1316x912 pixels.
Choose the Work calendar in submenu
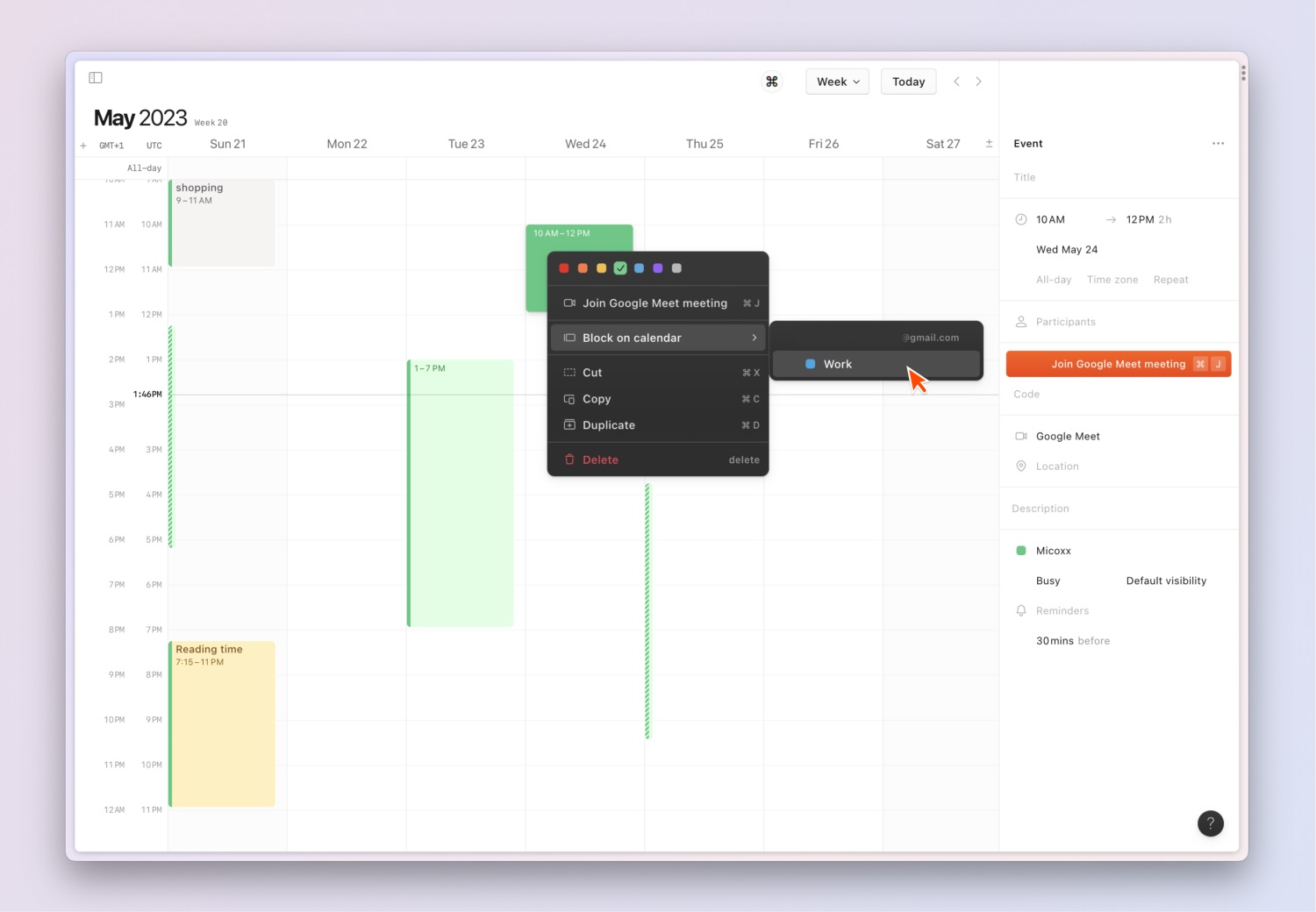[876, 364]
